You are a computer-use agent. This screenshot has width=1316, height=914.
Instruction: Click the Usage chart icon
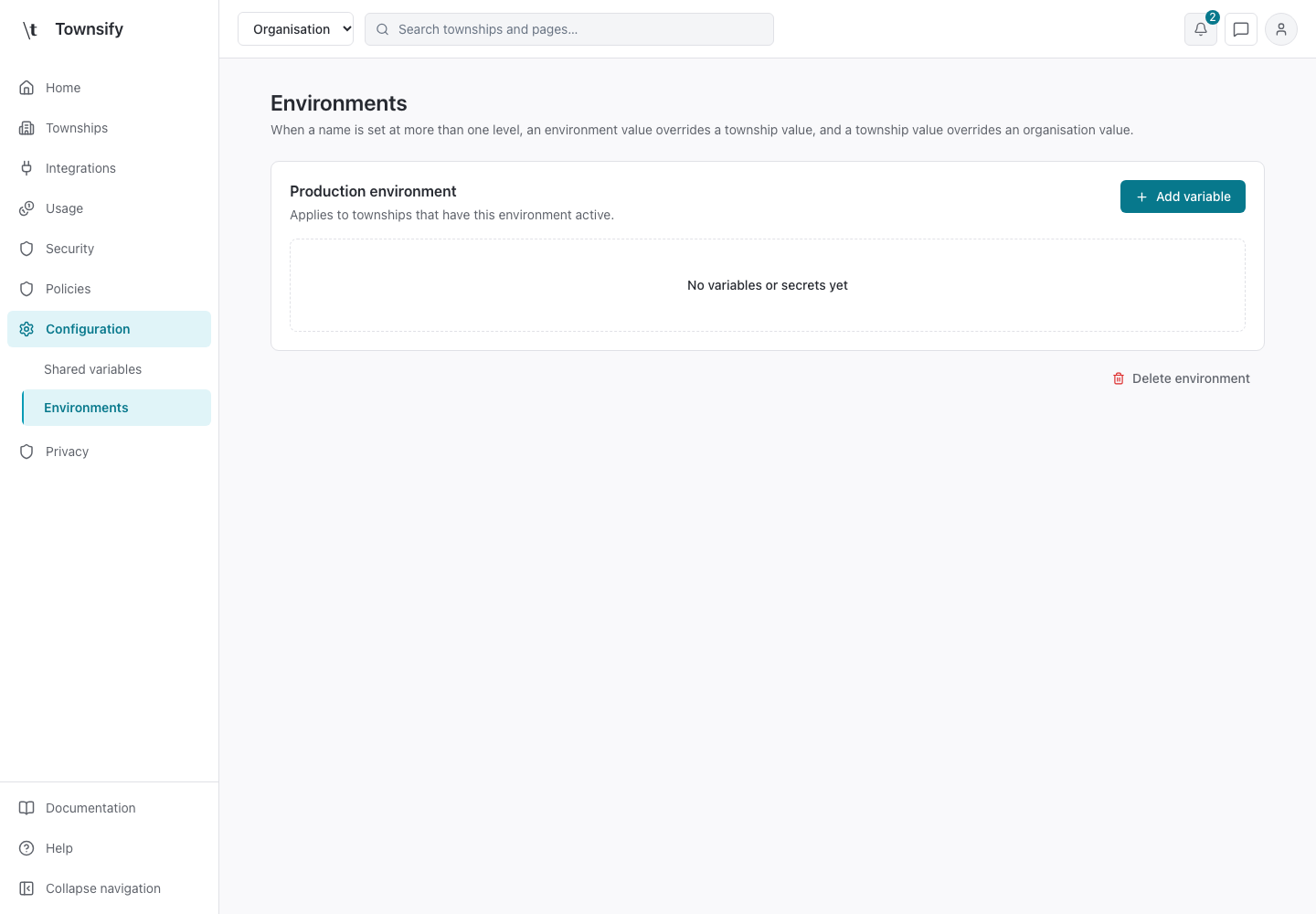tap(27, 208)
